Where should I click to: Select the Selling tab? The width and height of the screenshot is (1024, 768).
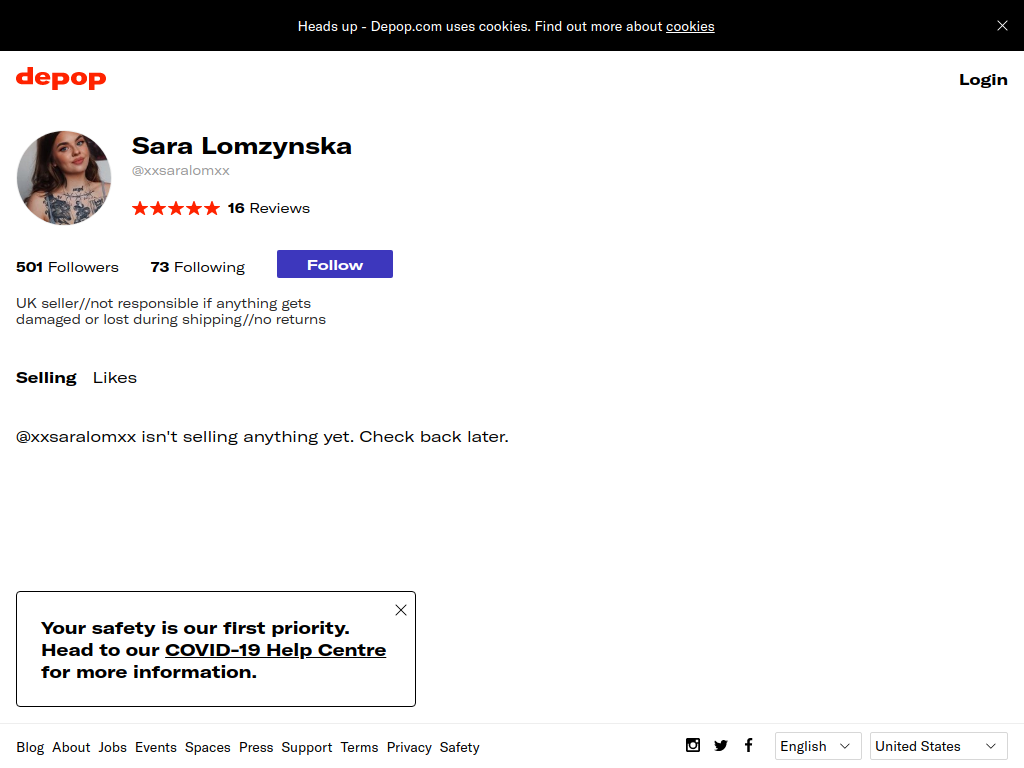pyautogui.click(x=46, y=377)
